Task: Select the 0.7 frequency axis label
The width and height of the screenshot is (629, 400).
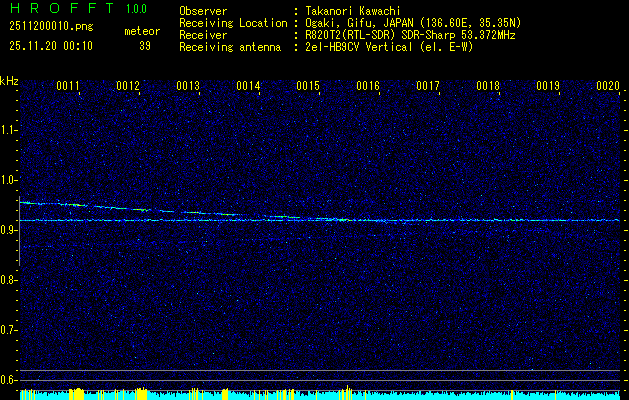Action: pos(9,330)
